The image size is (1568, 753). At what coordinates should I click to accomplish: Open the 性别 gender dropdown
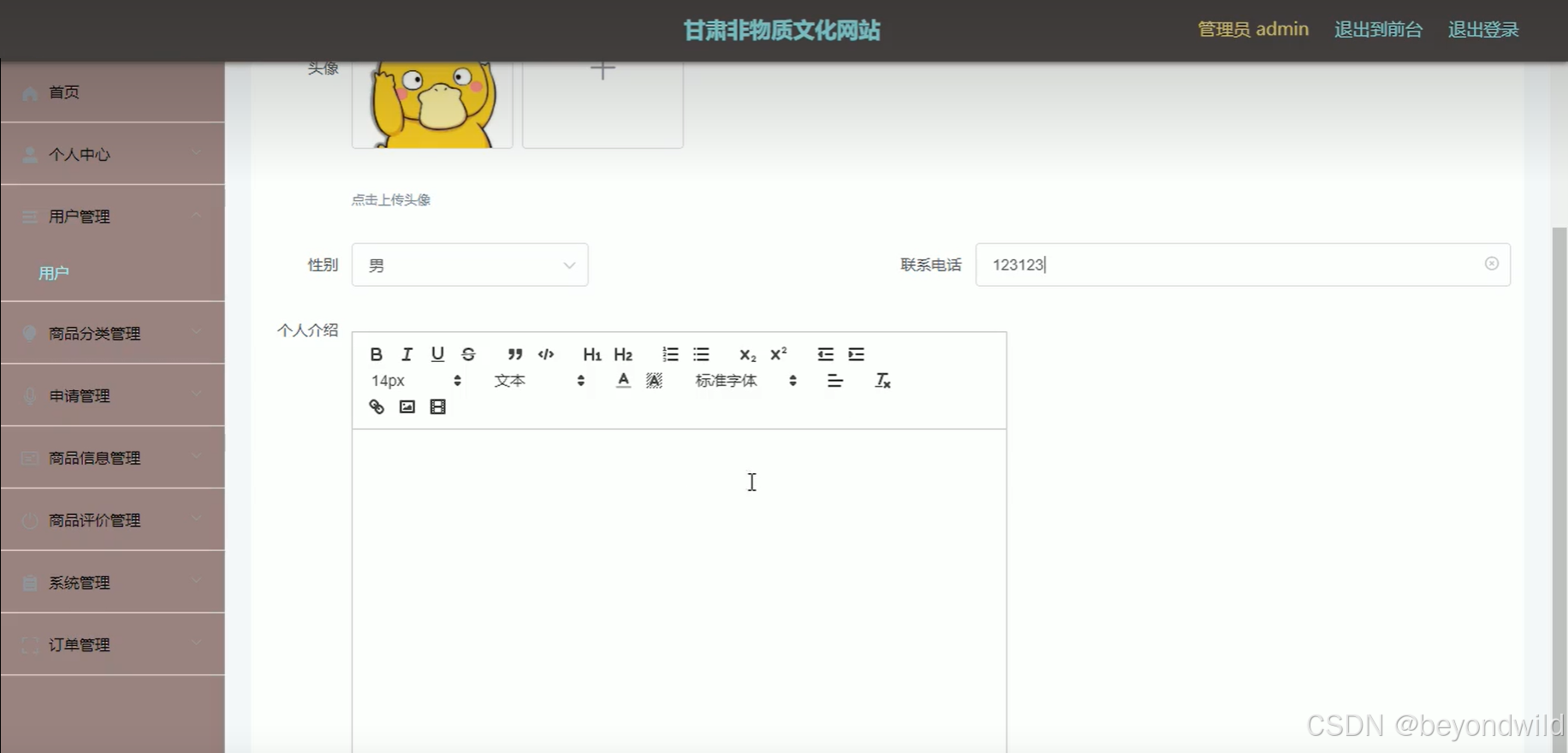(x=470, y=264)
